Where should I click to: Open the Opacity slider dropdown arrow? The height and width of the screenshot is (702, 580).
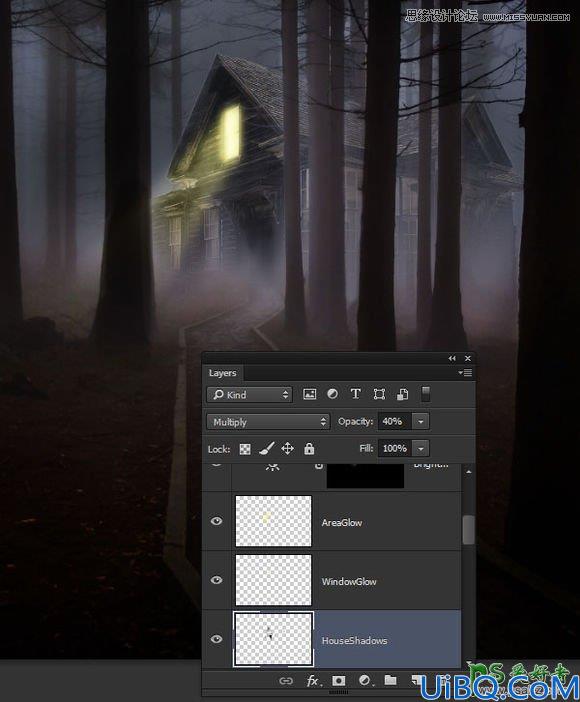click(421, 422)
